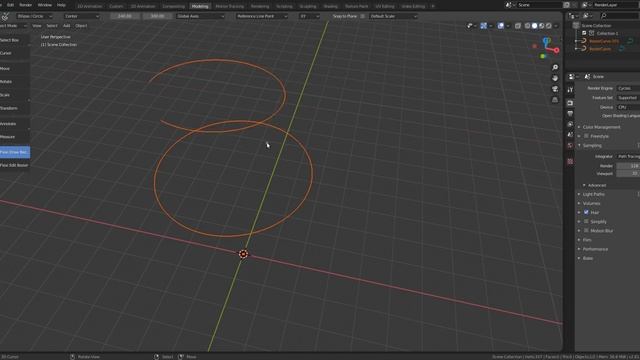Switch to the Compositing workspace tab
Viewport: 640px width, 360px height.
(x=173, y=6)
